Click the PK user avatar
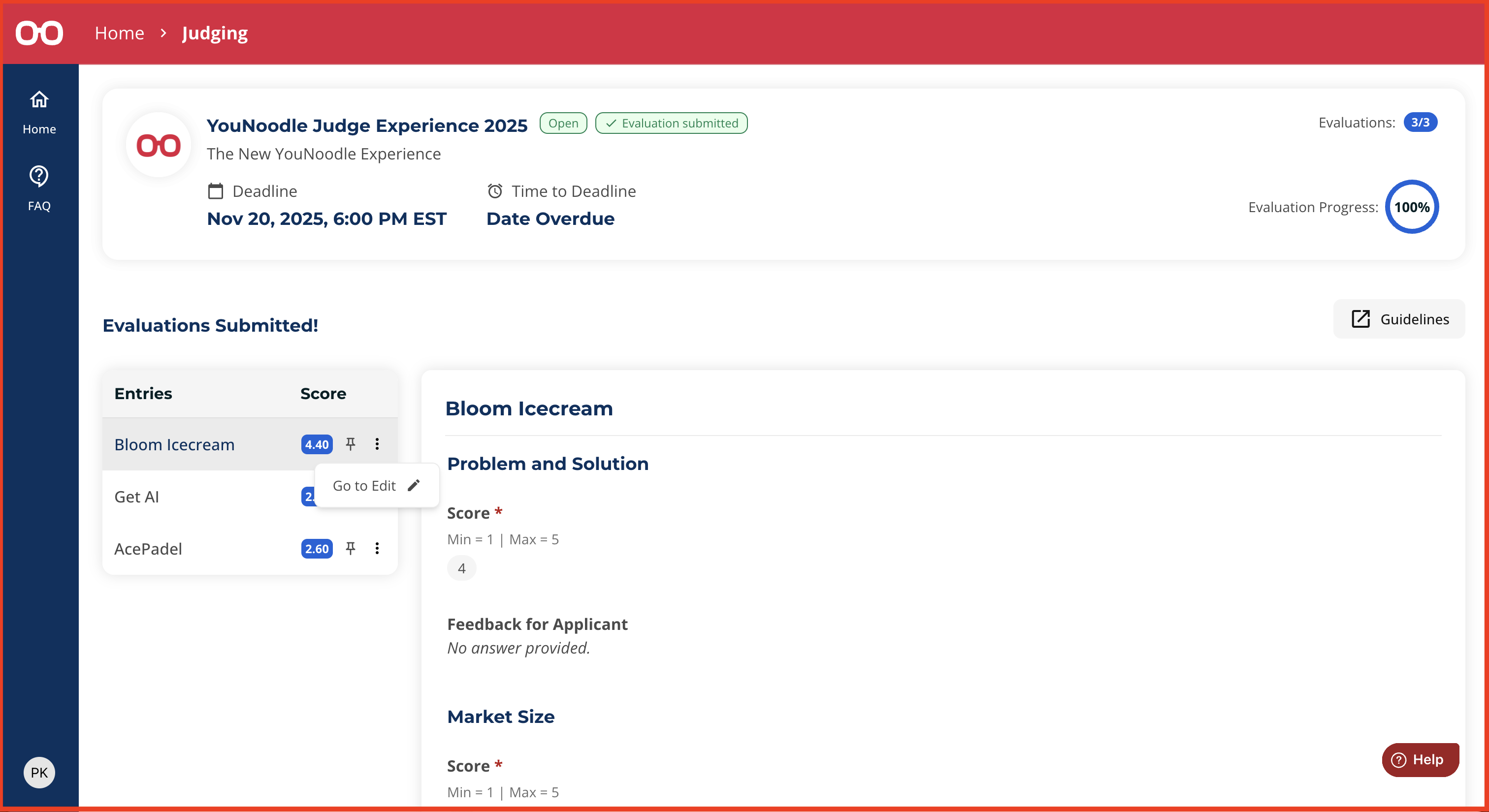The image size is (1489, 812). [x=39, y=772]
